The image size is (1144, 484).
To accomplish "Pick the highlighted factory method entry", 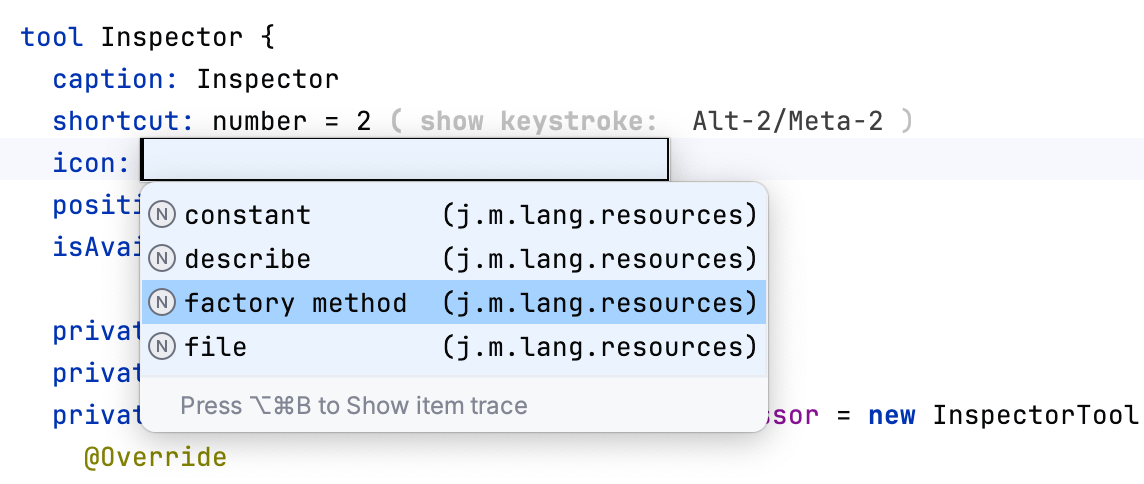I will [296, 303].
